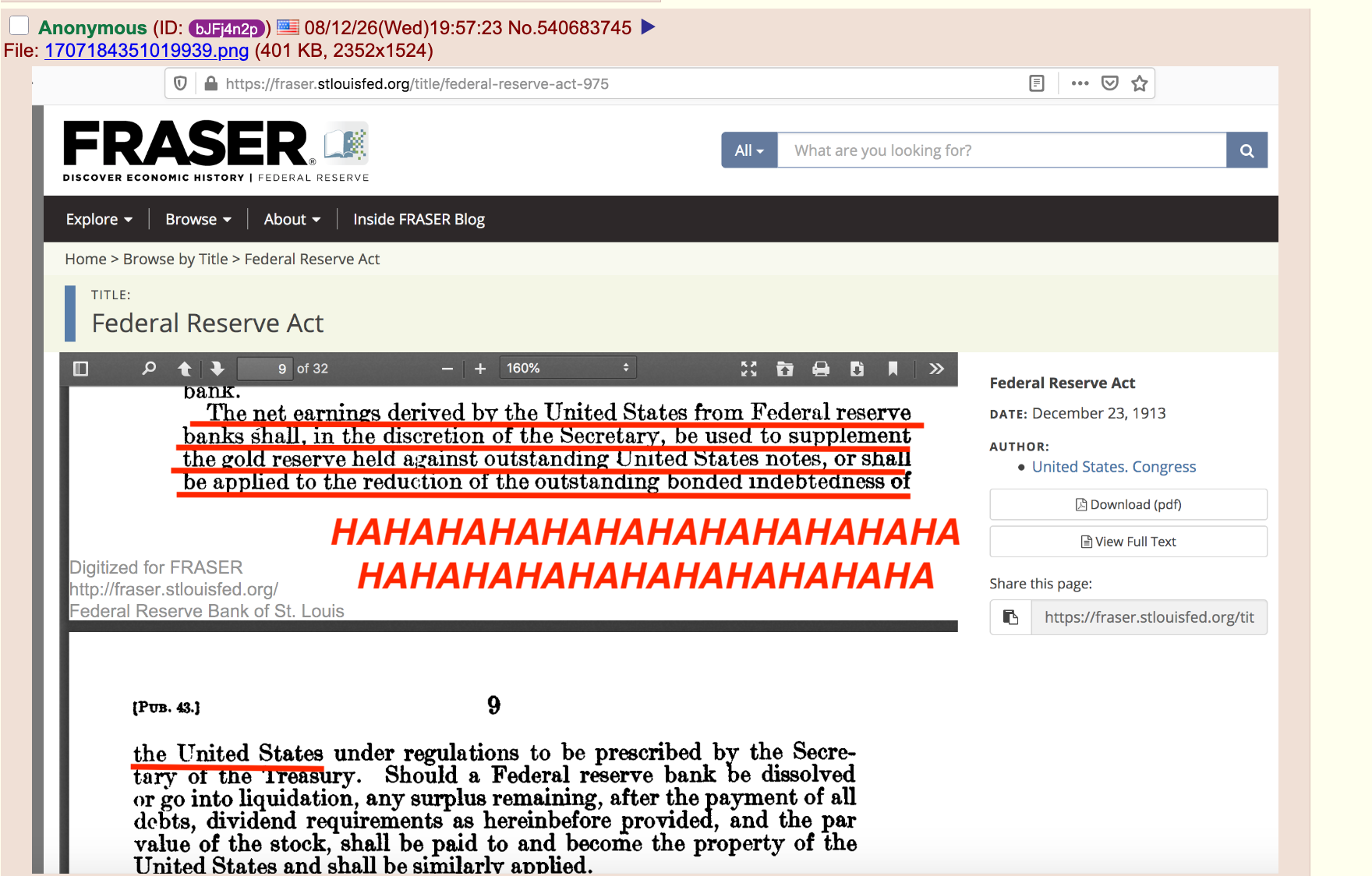Click the View Full Text button
1372x876 pixels.
tap(1129, 542)
